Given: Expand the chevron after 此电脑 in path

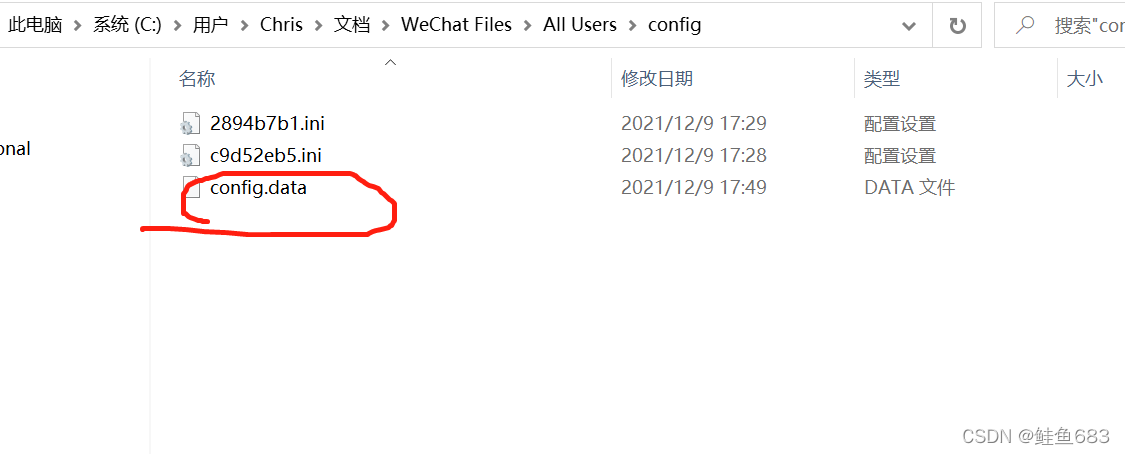Looking at the screenshot, I should pos(77,25).
